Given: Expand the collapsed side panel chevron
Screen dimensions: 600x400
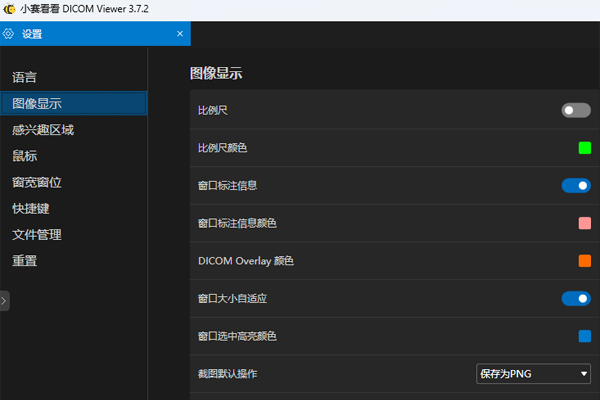Looking at the screenshot, I should click(x=4, y=301).
